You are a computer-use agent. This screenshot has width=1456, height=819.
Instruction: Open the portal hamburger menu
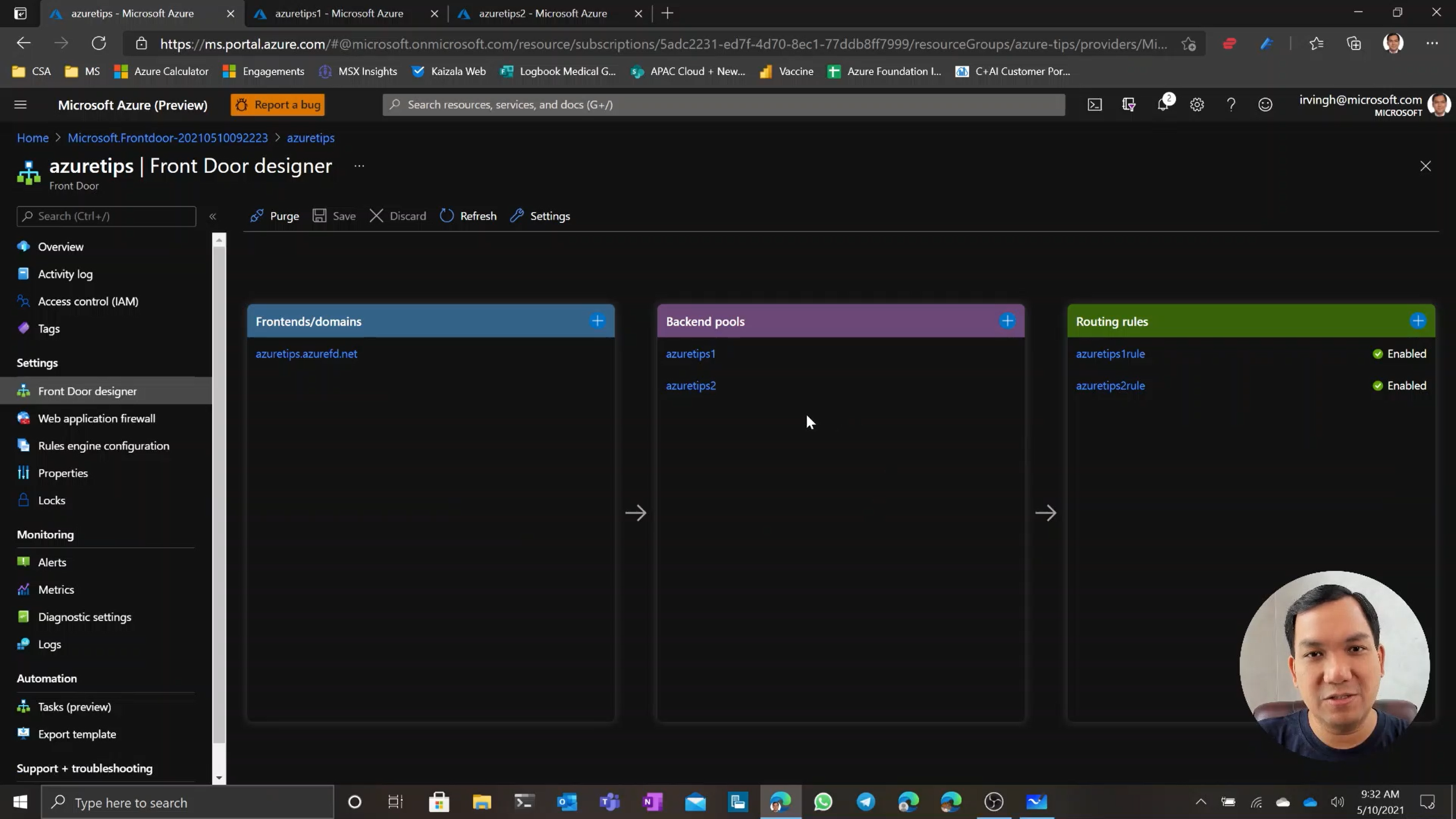[20, 105]
